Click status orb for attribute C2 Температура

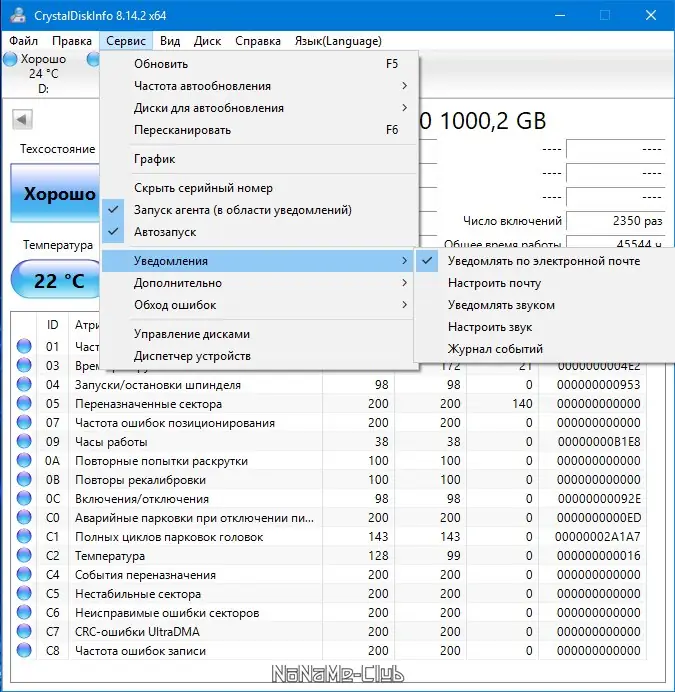pyautogui.click(x=25, y=556)
